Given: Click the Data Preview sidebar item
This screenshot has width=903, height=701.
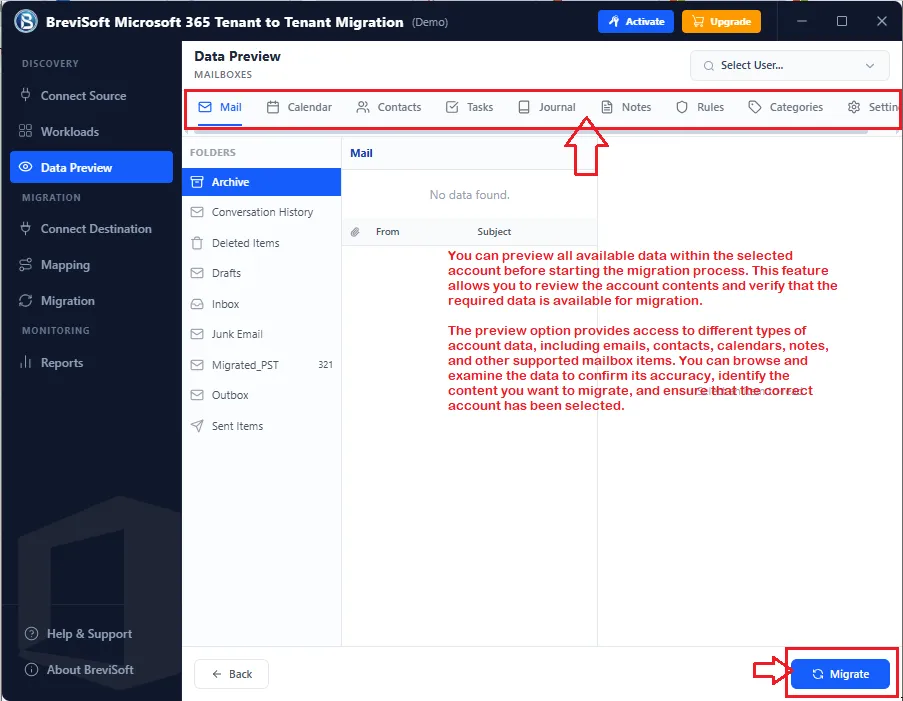Looking at the screenshot, I should 91,167.
